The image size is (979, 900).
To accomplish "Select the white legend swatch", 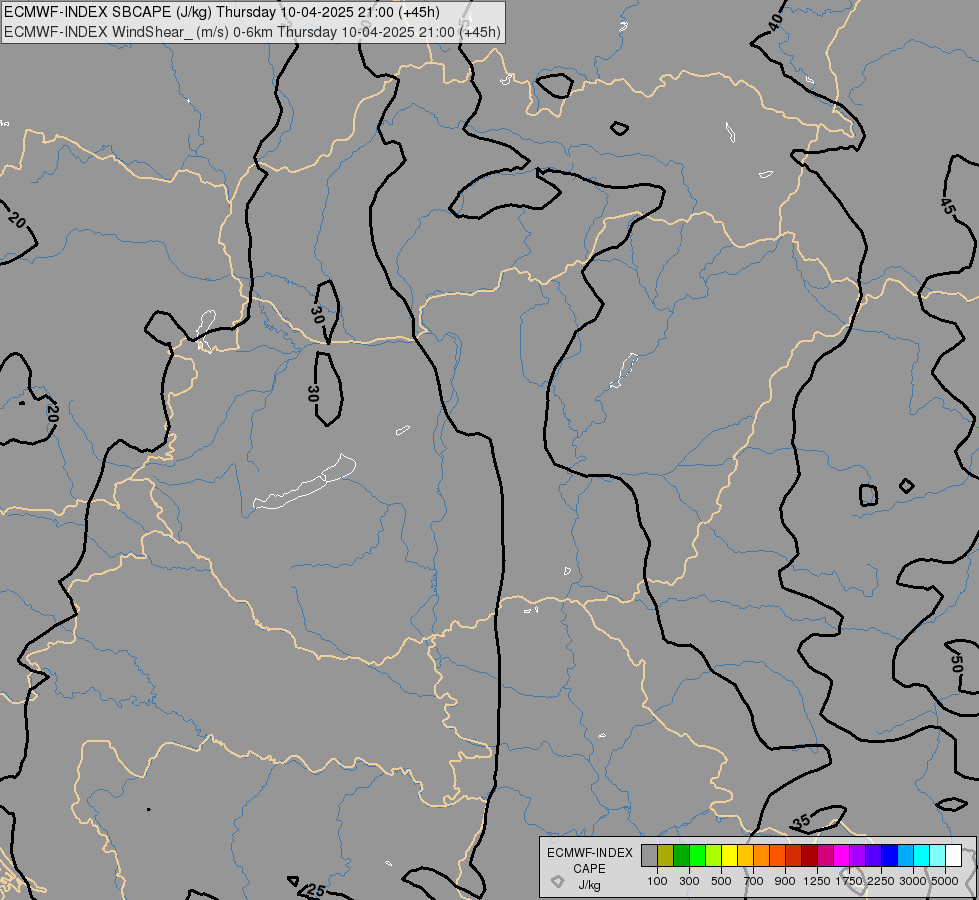I will point(954,856).
